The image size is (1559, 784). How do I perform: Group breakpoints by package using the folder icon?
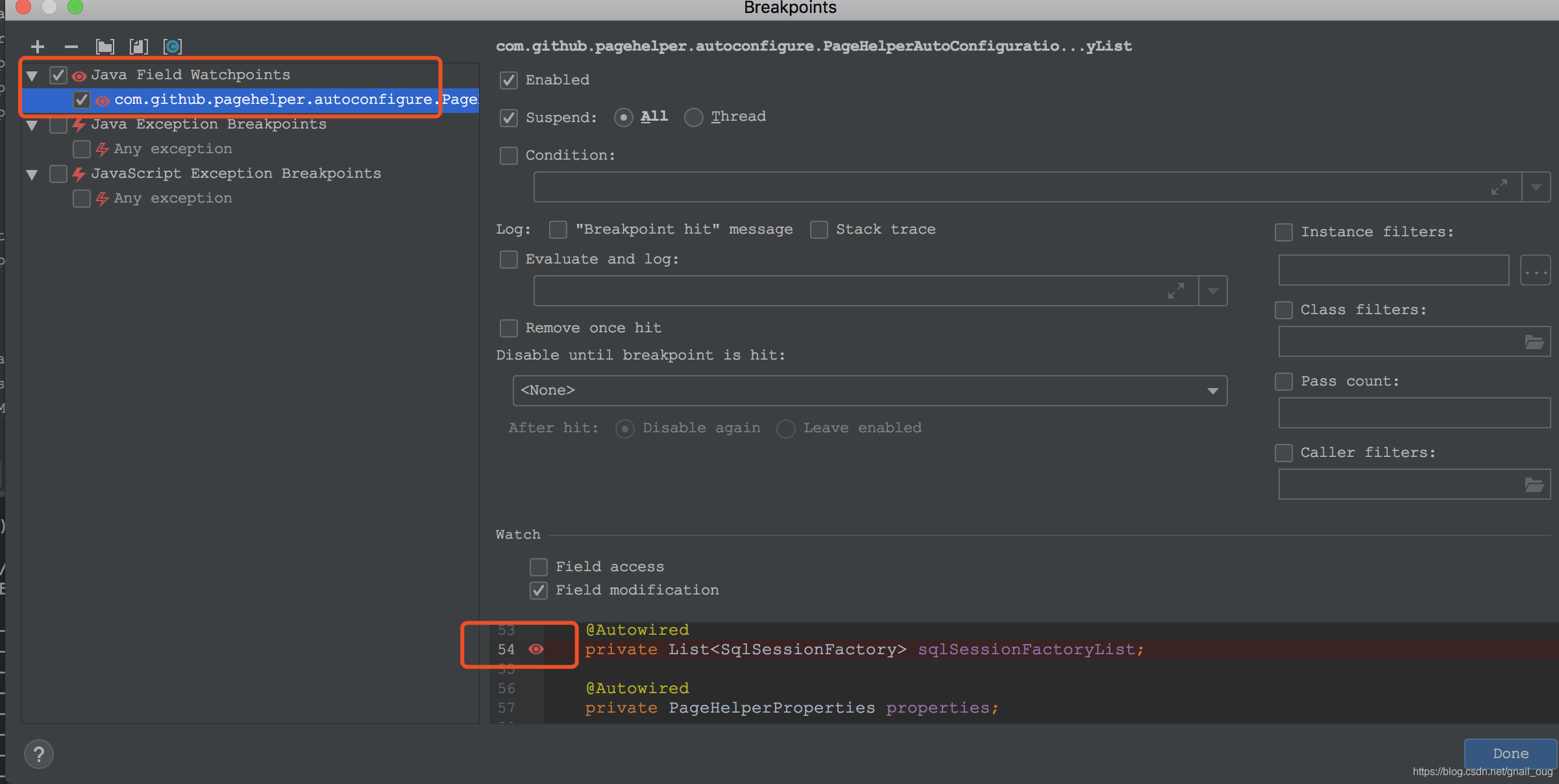click(104, 46)
